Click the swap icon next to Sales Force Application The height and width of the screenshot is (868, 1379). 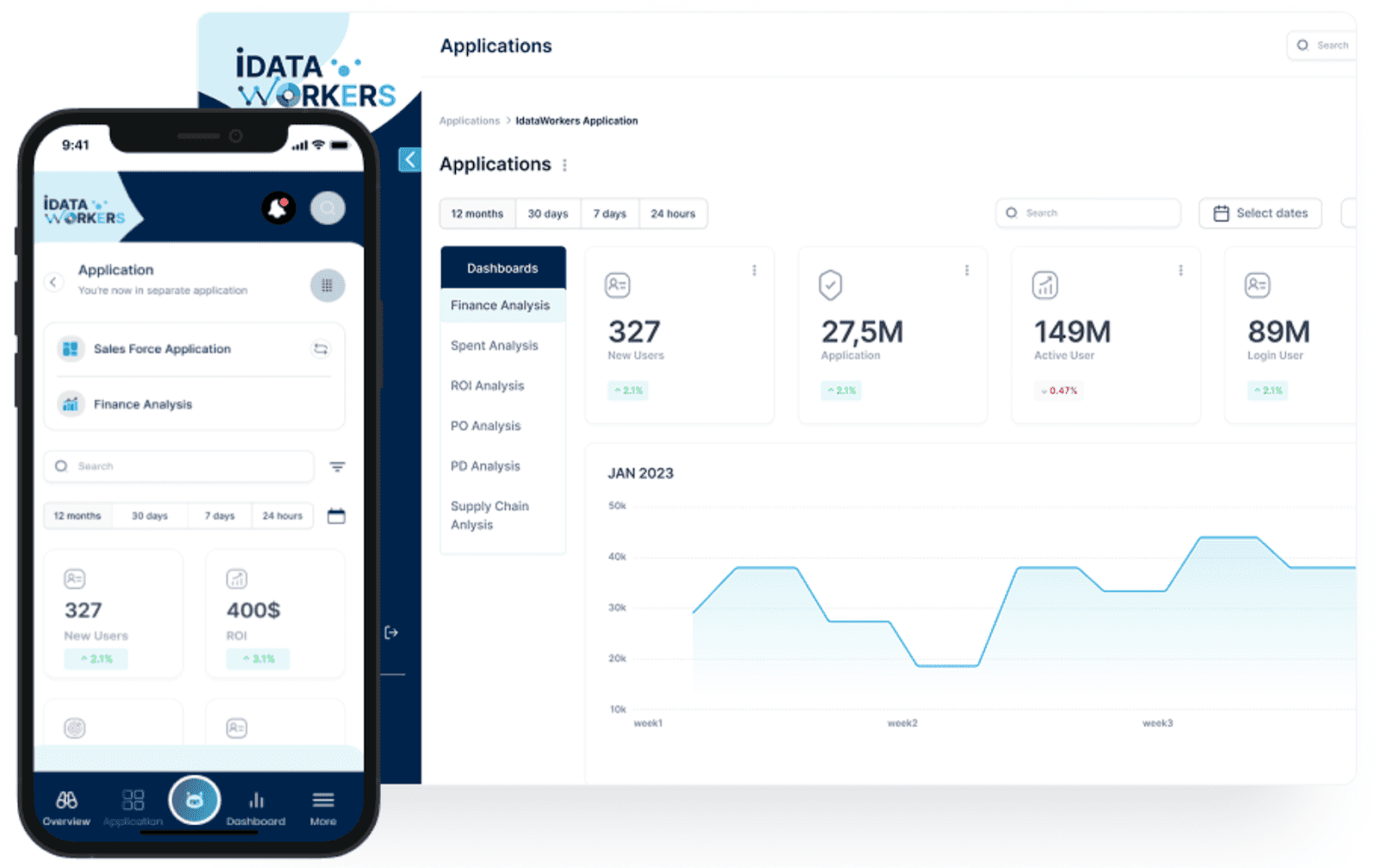click(321, 349)
